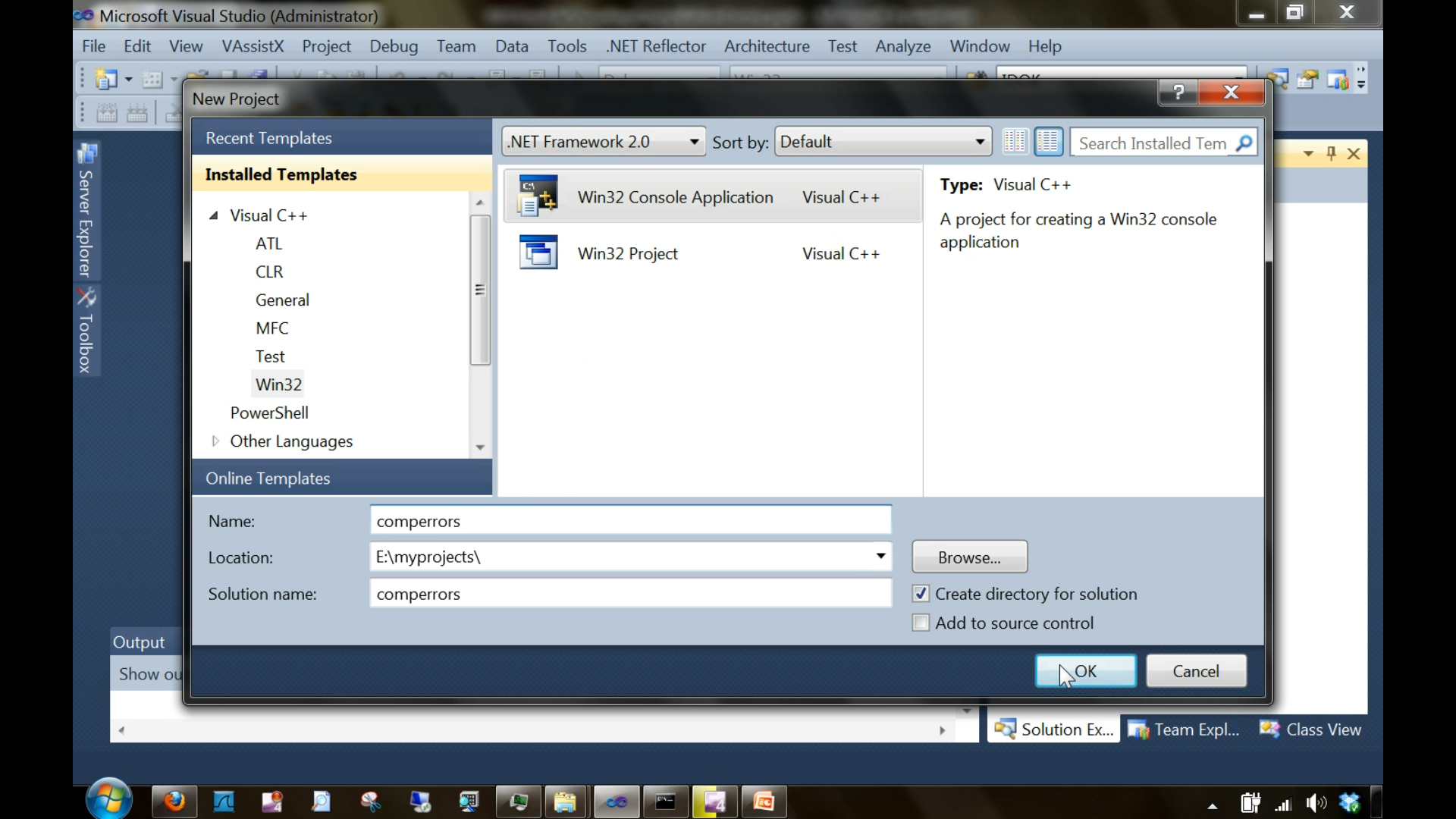Collapse the Visual C++ template tree
Viewport: 1456px width, 819px height.
[214, 215]
